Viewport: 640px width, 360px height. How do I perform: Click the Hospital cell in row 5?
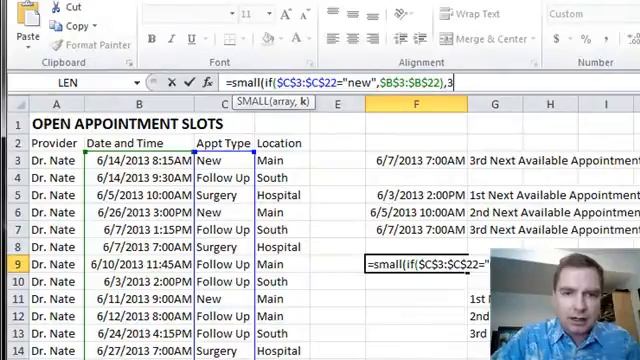coord(282,195)
